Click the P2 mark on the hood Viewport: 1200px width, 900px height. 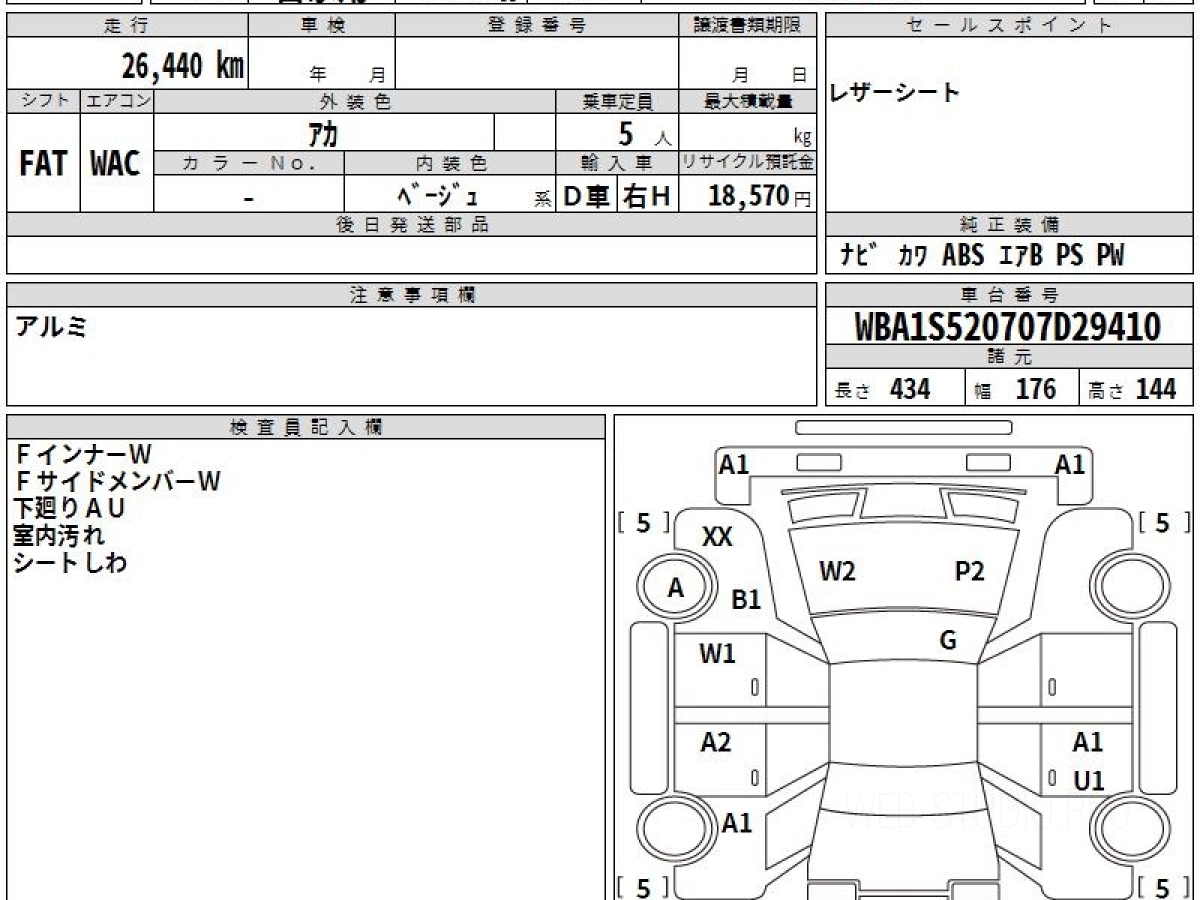[x=970, y=571]
